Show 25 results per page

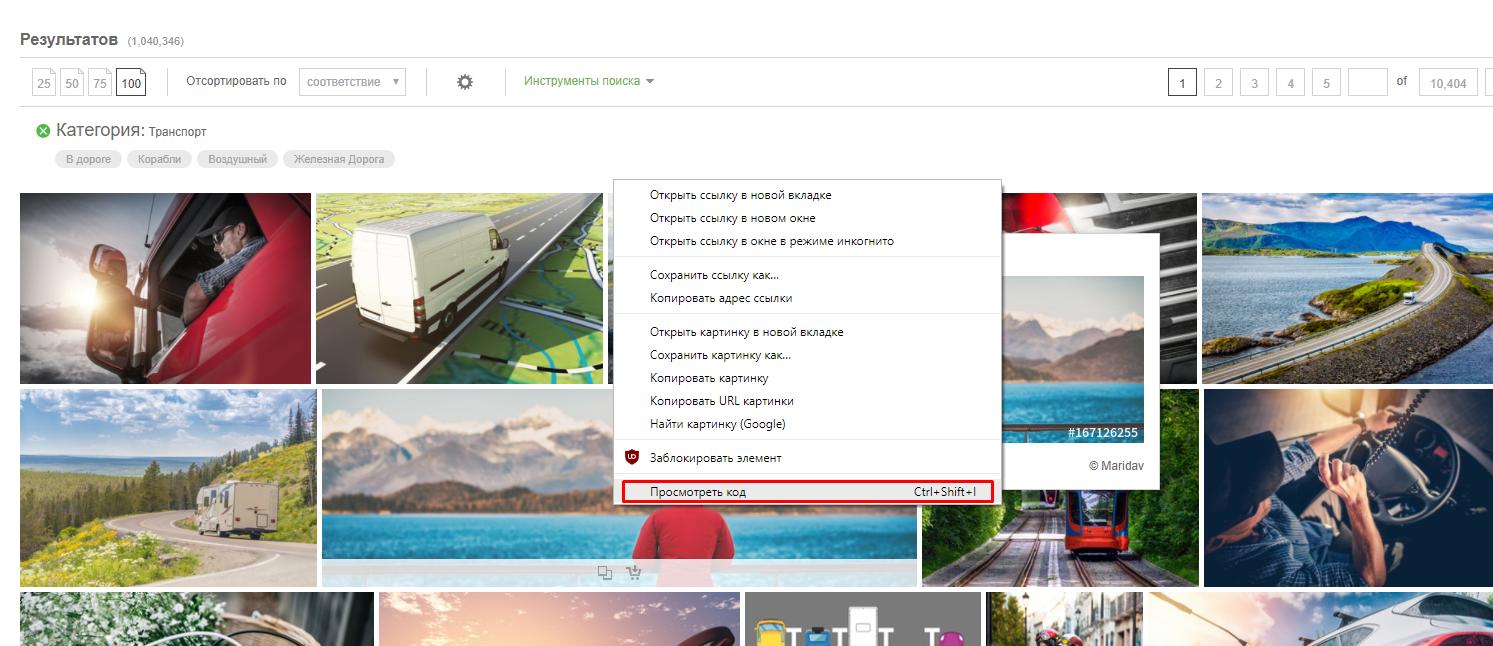click(44, 82)
